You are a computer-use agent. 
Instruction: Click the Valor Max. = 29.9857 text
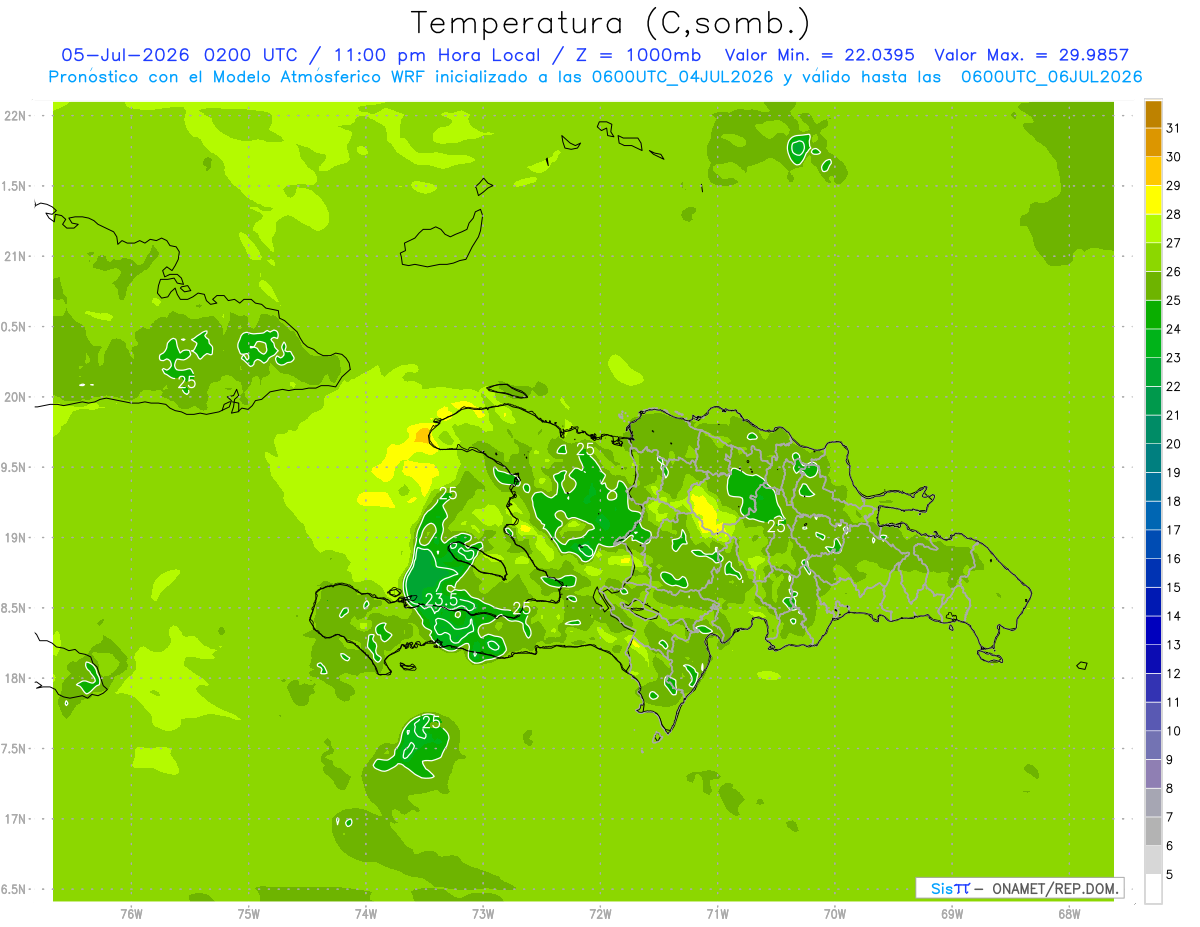1031,55
